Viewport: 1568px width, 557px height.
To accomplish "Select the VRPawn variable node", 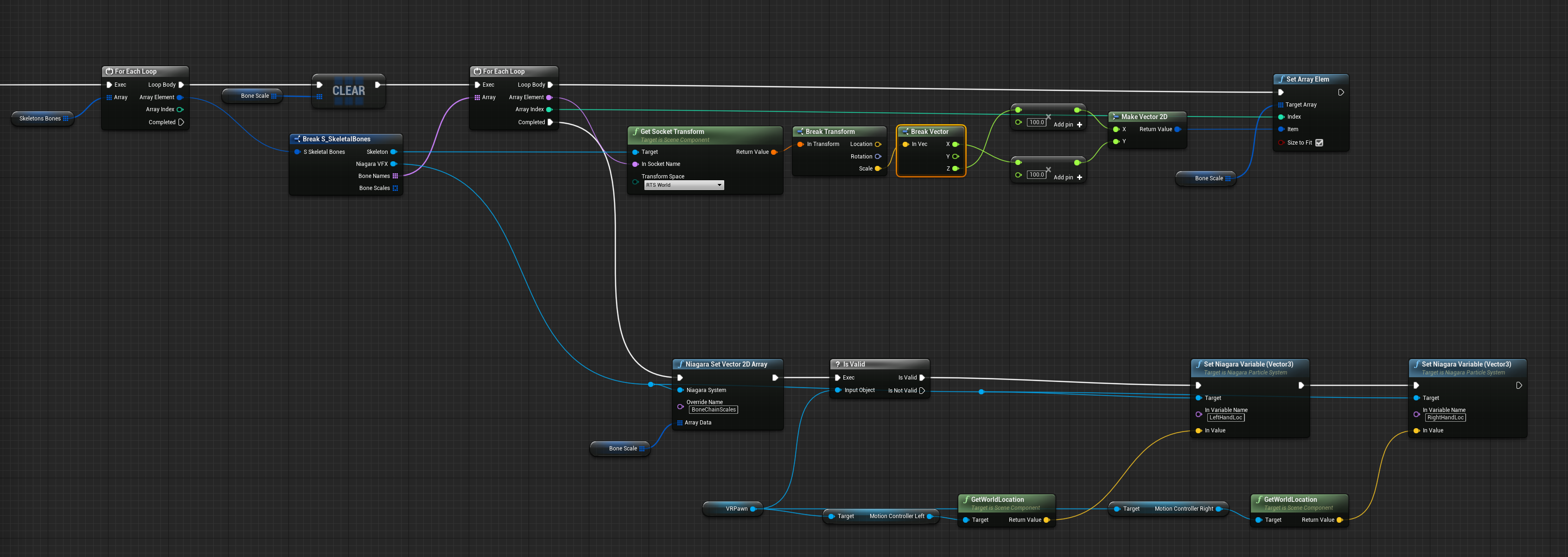I will coord(736,509).
